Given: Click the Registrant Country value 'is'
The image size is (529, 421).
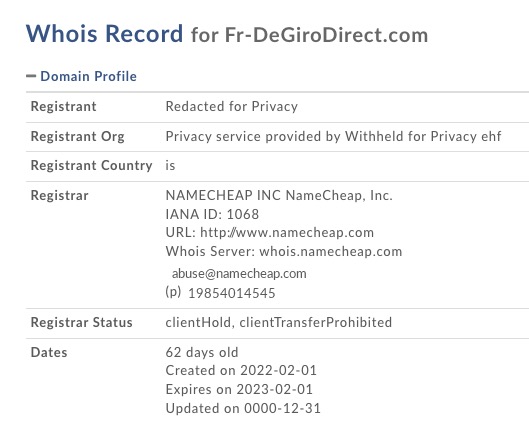Looking at the screenshot, I should (170, 165).
